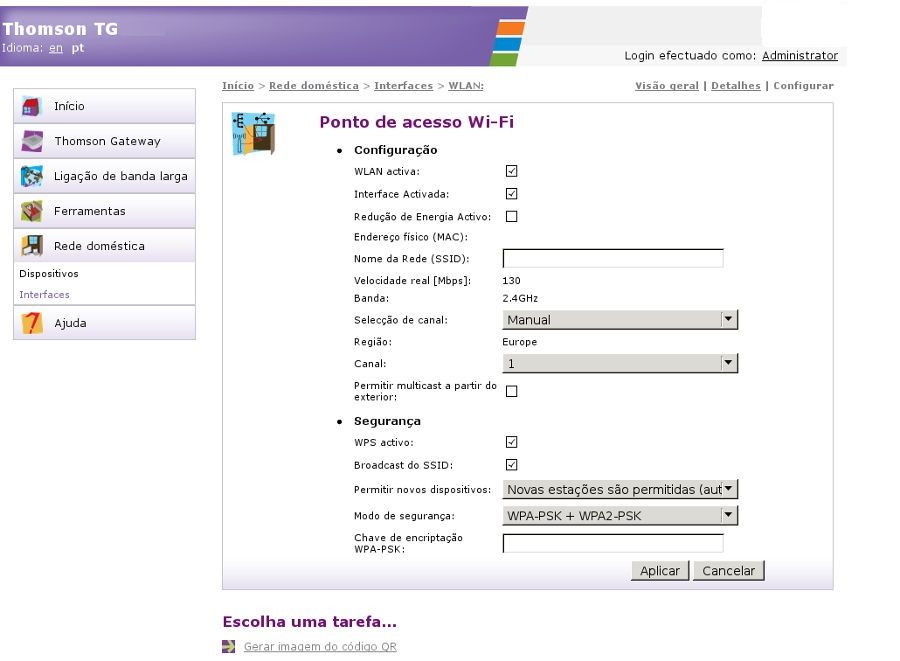Switch language to English via en link
The width and height of the screenshot is (900, 661).
coord(56,48)
